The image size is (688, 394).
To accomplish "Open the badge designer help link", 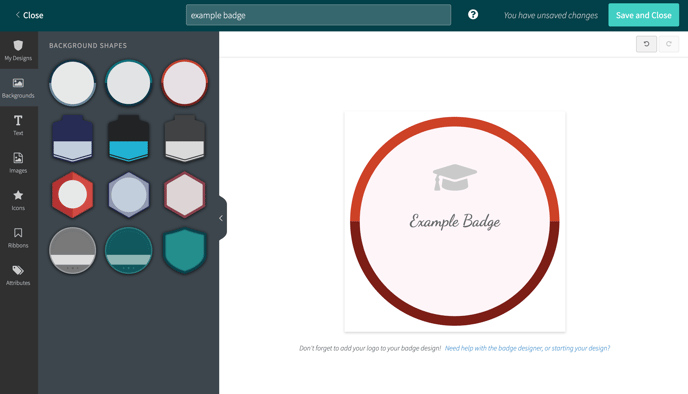I will (527, 348).
